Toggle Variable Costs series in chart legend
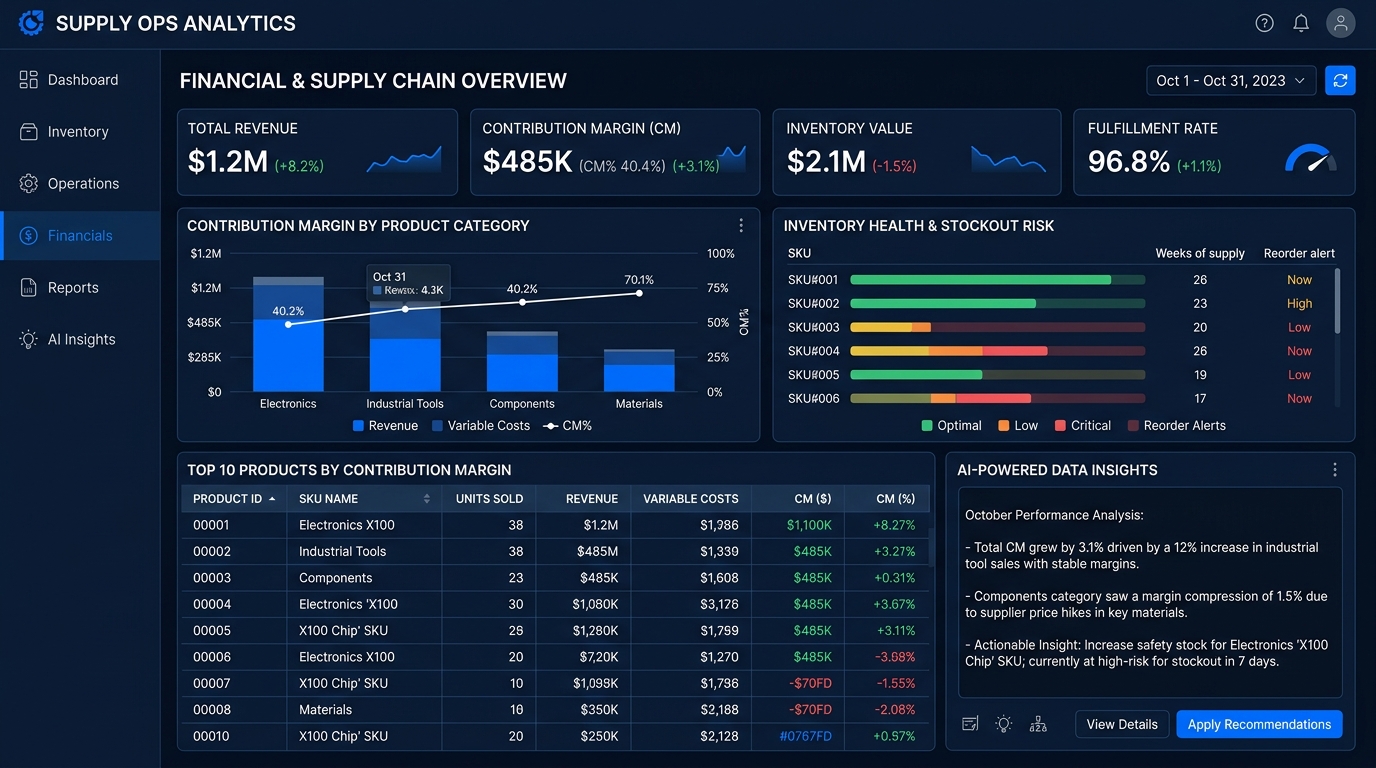Screen dimensions: 1376x768 481,426
